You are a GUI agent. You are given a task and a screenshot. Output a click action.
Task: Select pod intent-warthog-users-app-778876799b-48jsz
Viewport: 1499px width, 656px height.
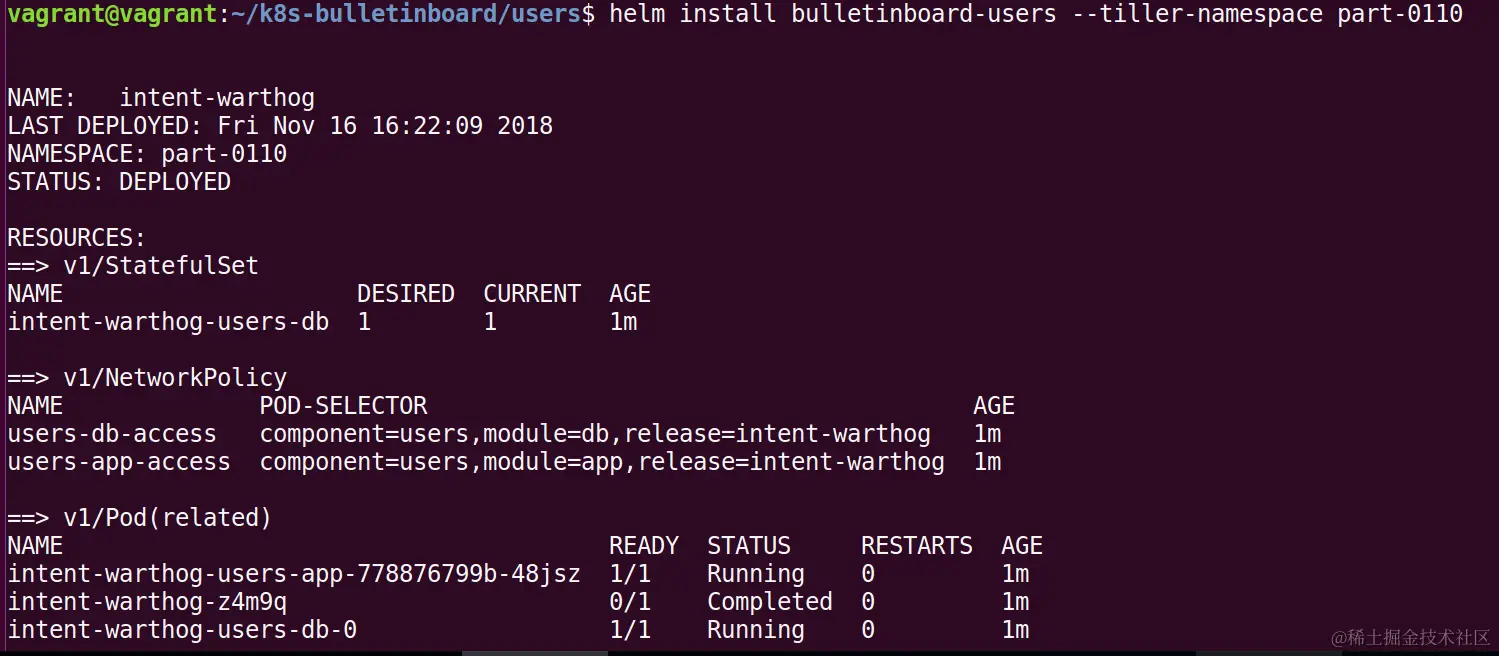click(294, 574)
